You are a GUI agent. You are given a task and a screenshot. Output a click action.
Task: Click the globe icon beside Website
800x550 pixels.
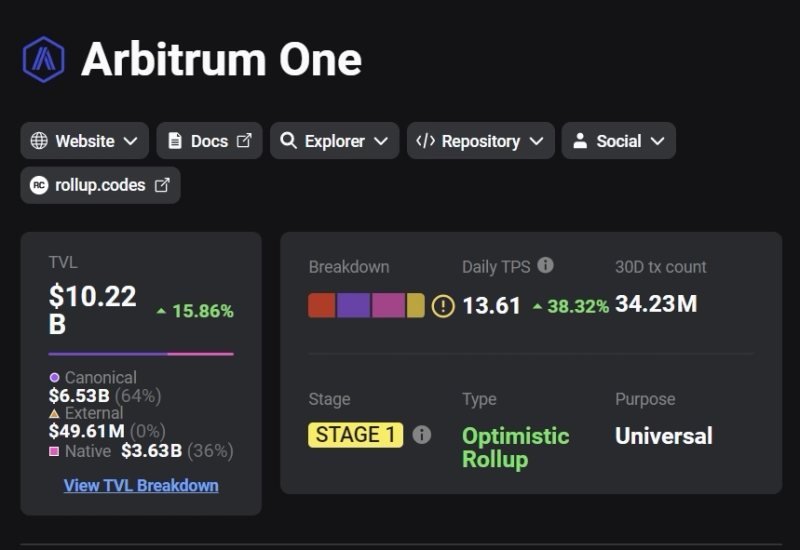(x=39, y=141)
